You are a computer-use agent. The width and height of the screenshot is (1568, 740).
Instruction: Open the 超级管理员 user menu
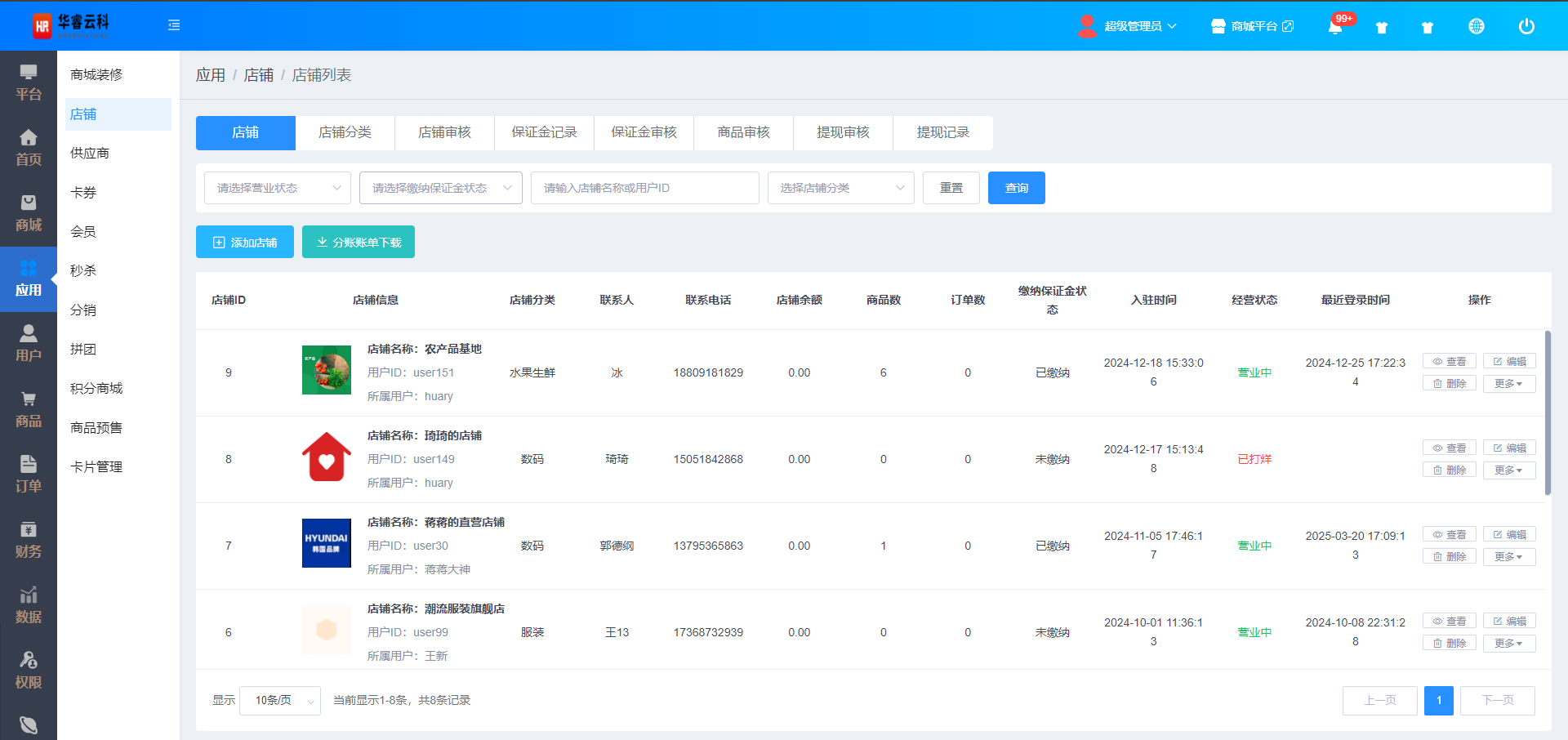(x=1133, y=26)
